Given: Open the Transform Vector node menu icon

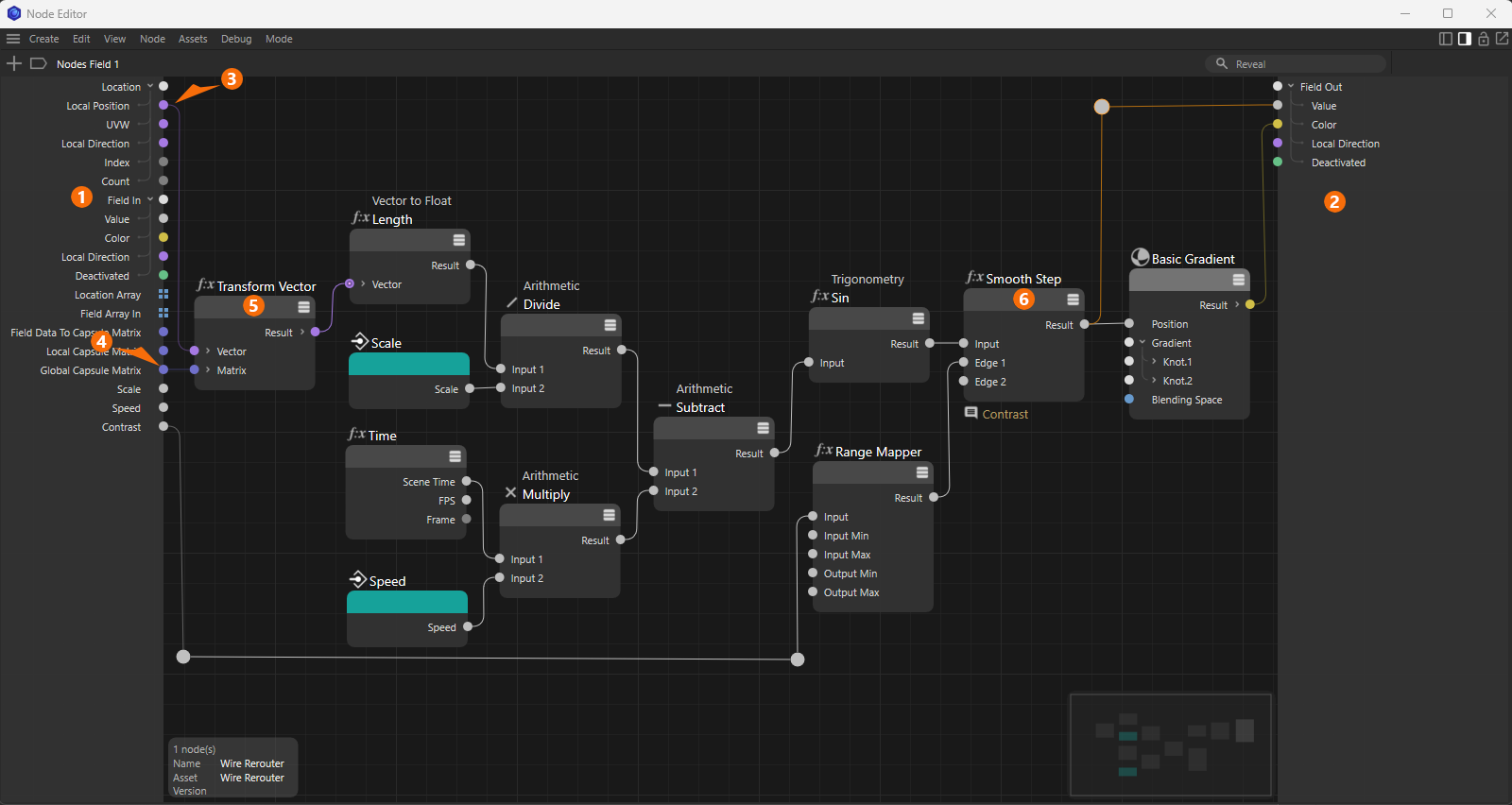Looking at the screenshot, I should (x=304, y=307).
